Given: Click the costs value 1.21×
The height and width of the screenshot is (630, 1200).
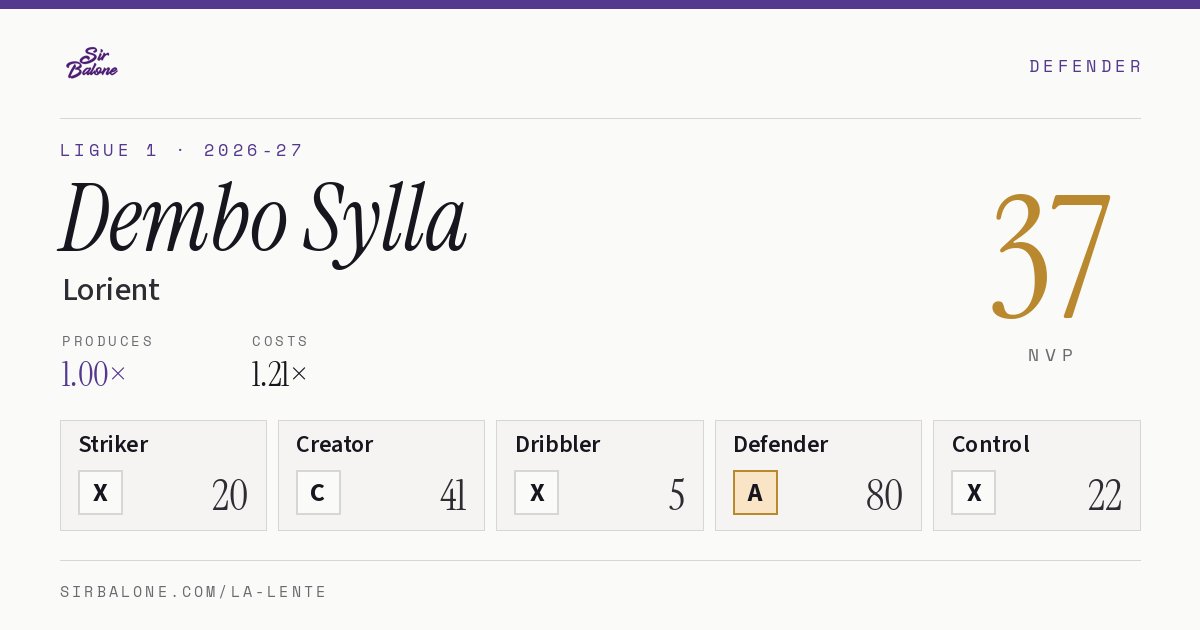Looking at the screenshot, I should point(280,374).
